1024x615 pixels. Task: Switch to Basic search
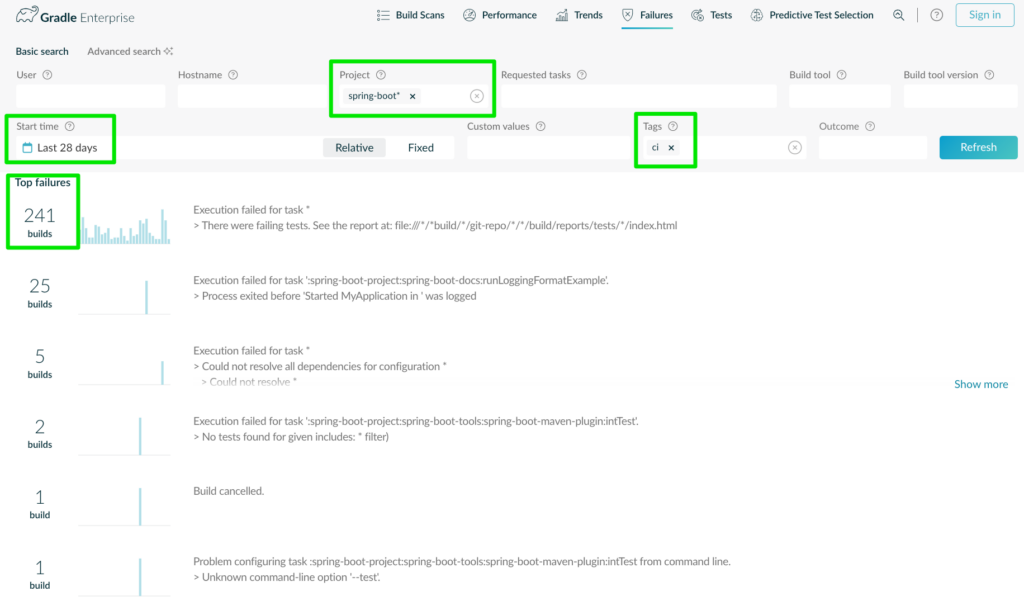pyautogui.click(x=42, y=52)
